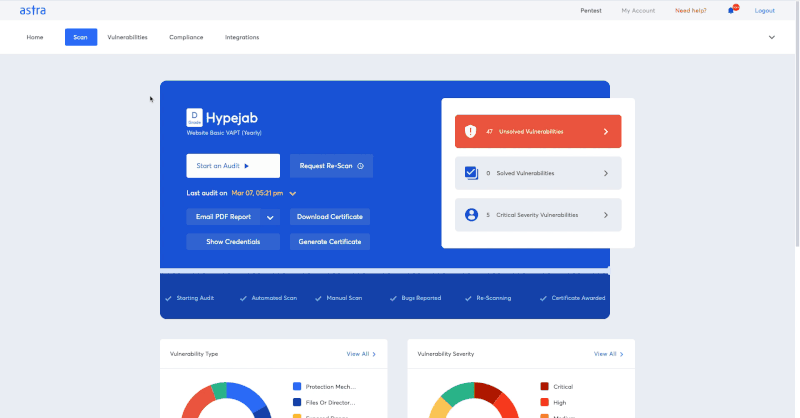The image size is (800, 418).
Task: Go to the Home tab
Action: 35,37
